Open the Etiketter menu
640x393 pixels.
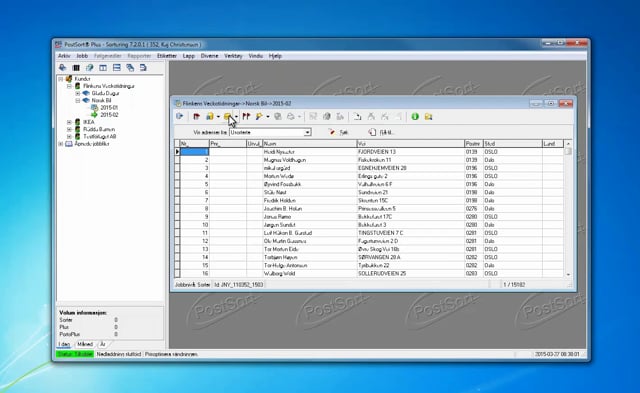point(167,56)
